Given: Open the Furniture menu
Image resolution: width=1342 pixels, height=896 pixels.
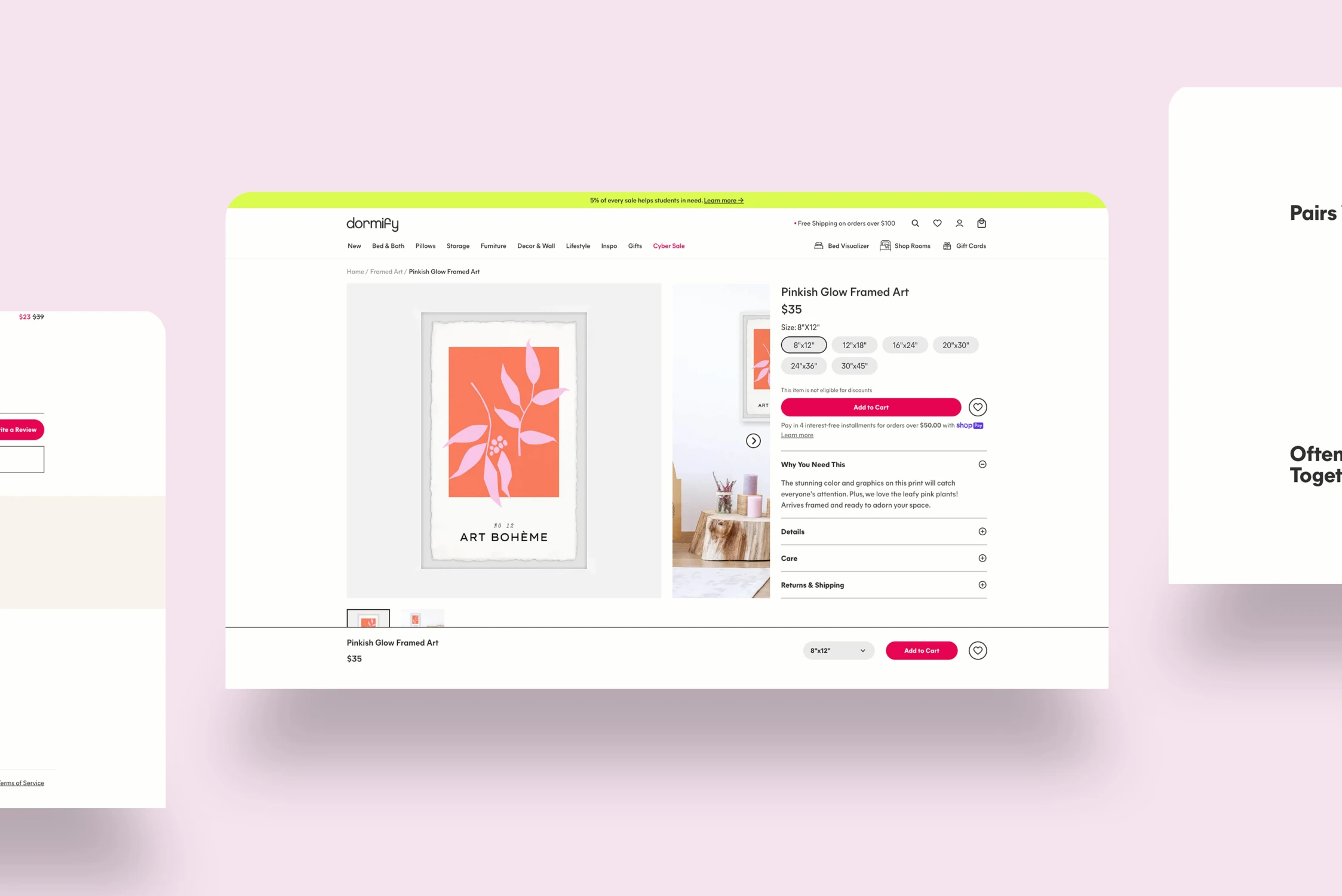Looking at the screenshot, I should pyautogui.click(x=493, y=246).
